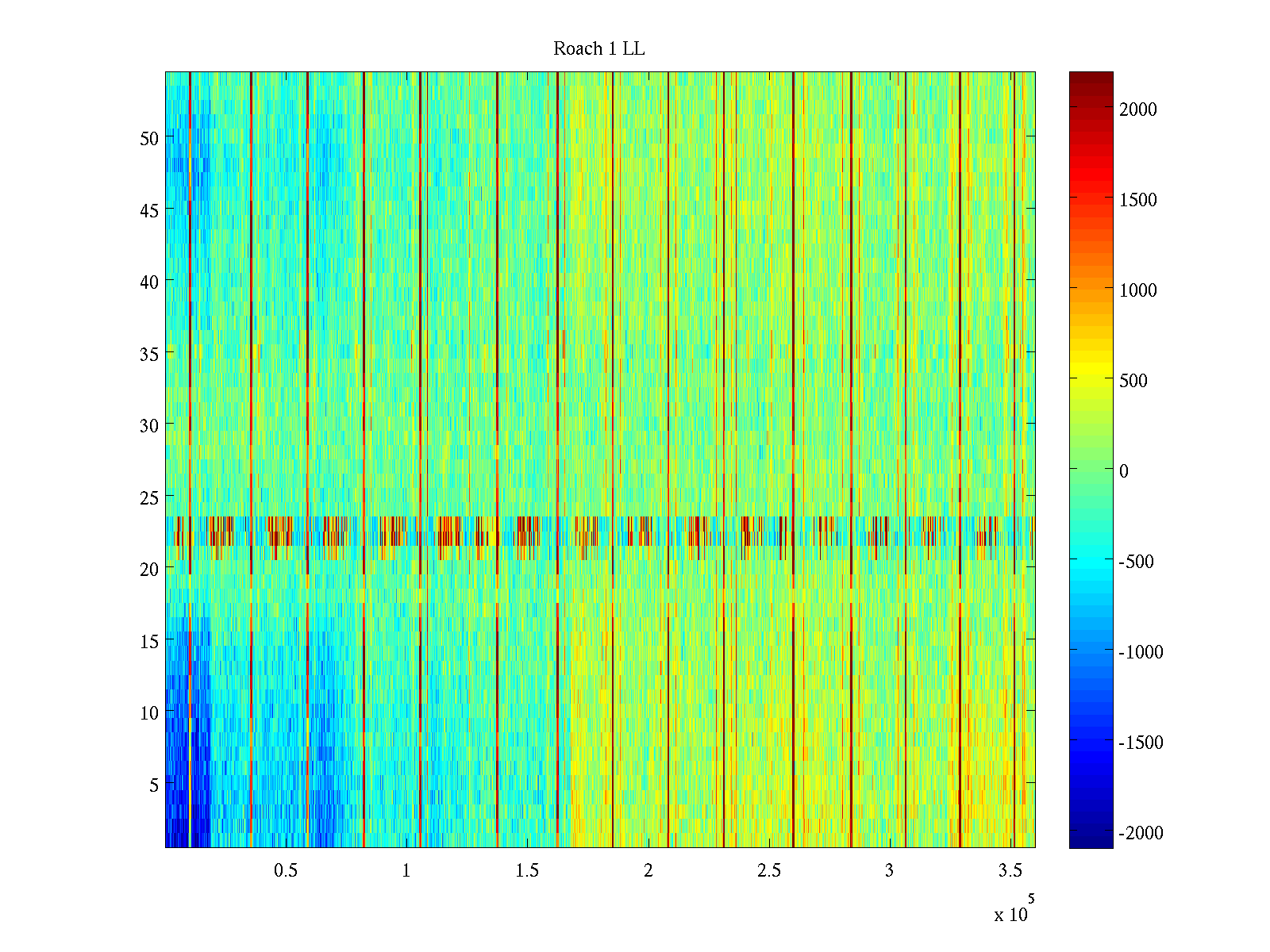Click the colorbar tick label 0
Screen dimensions: 1270x952
[x=1123, y=471]
